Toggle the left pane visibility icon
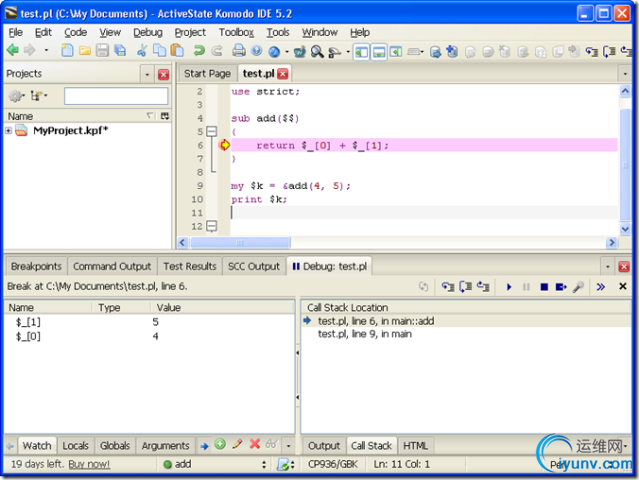The image size is (639, 480). (361, 52)
